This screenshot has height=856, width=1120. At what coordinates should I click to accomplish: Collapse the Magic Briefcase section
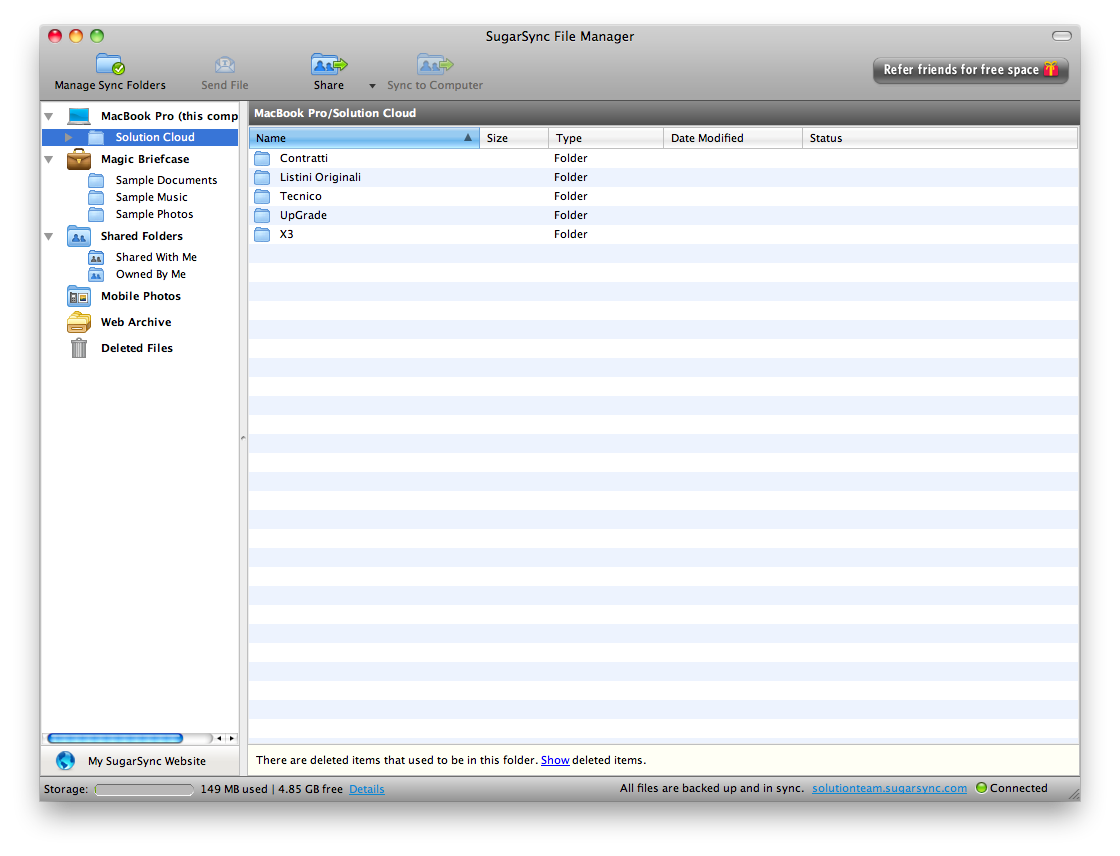coord(49,159)
